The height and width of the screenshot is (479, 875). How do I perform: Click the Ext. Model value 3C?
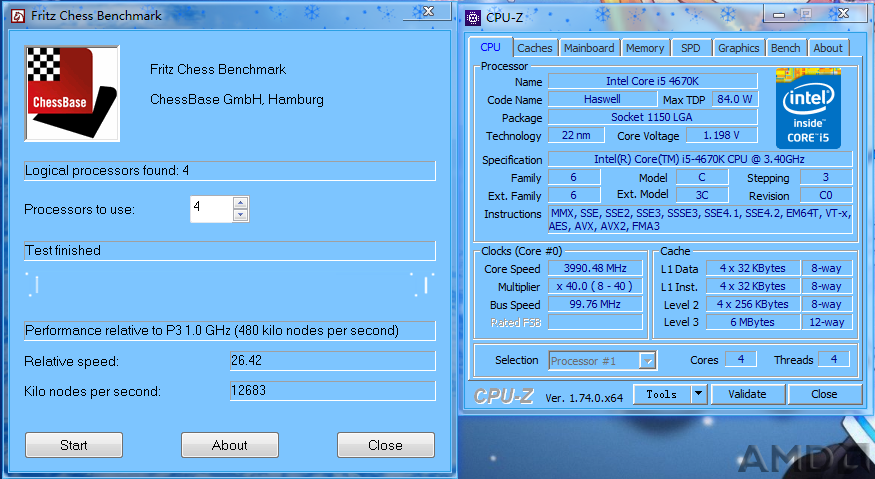click(702, 195)
